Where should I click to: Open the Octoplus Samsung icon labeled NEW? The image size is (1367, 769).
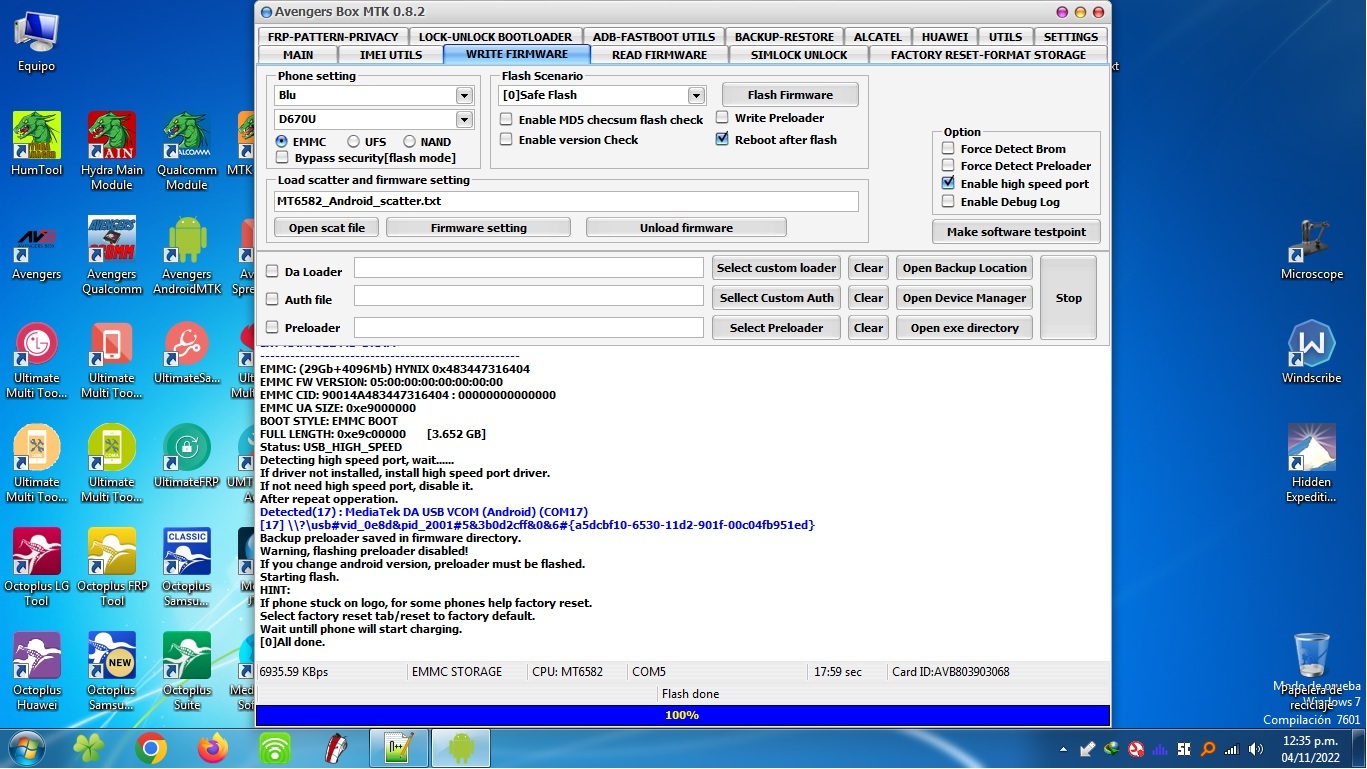tap(112, 672)
